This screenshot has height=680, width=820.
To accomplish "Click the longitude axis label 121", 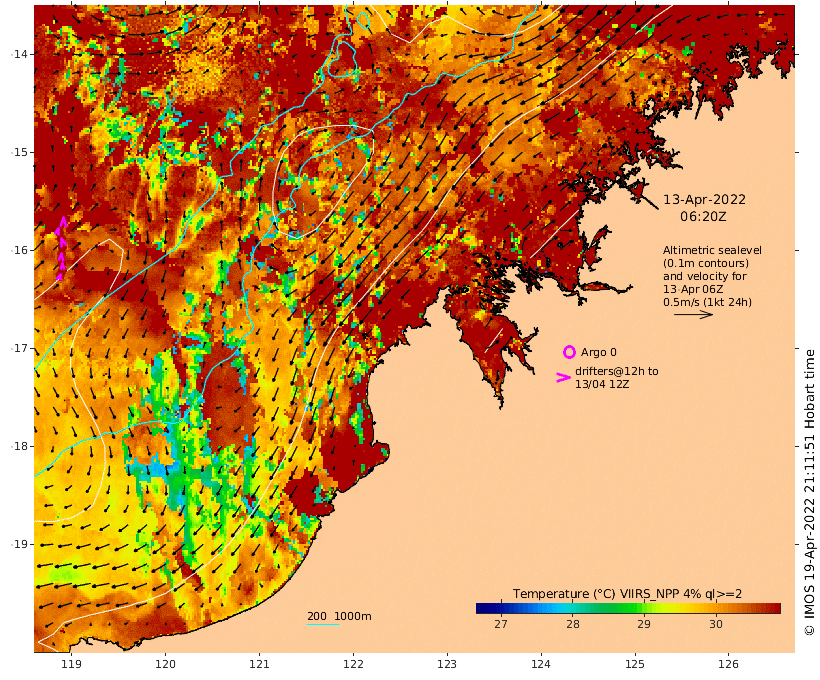I will [259, 664].
